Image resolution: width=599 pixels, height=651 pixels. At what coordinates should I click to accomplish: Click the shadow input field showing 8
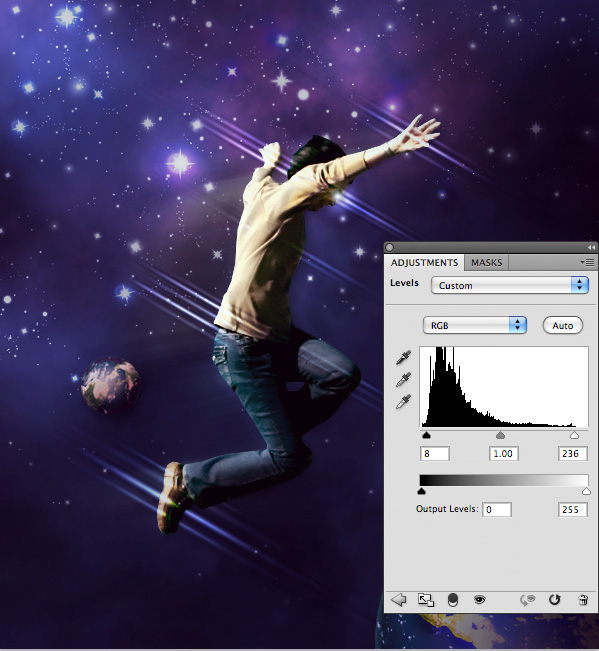click(435, 453)
